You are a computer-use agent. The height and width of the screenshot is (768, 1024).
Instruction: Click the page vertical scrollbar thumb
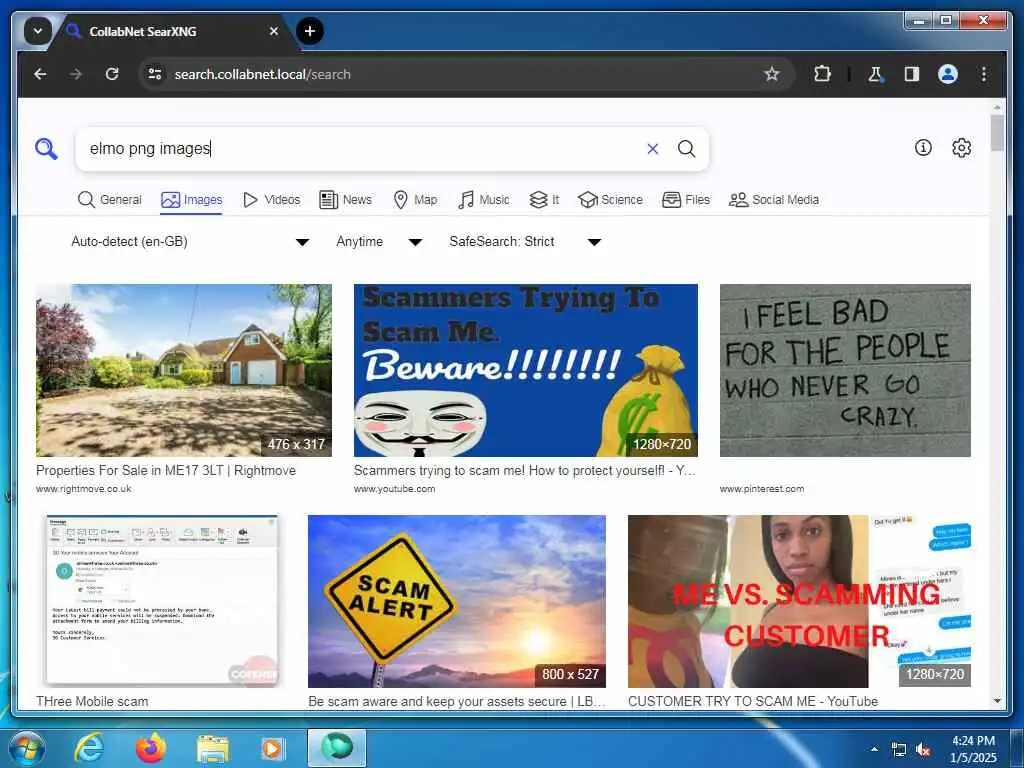[x=997, y=133]
